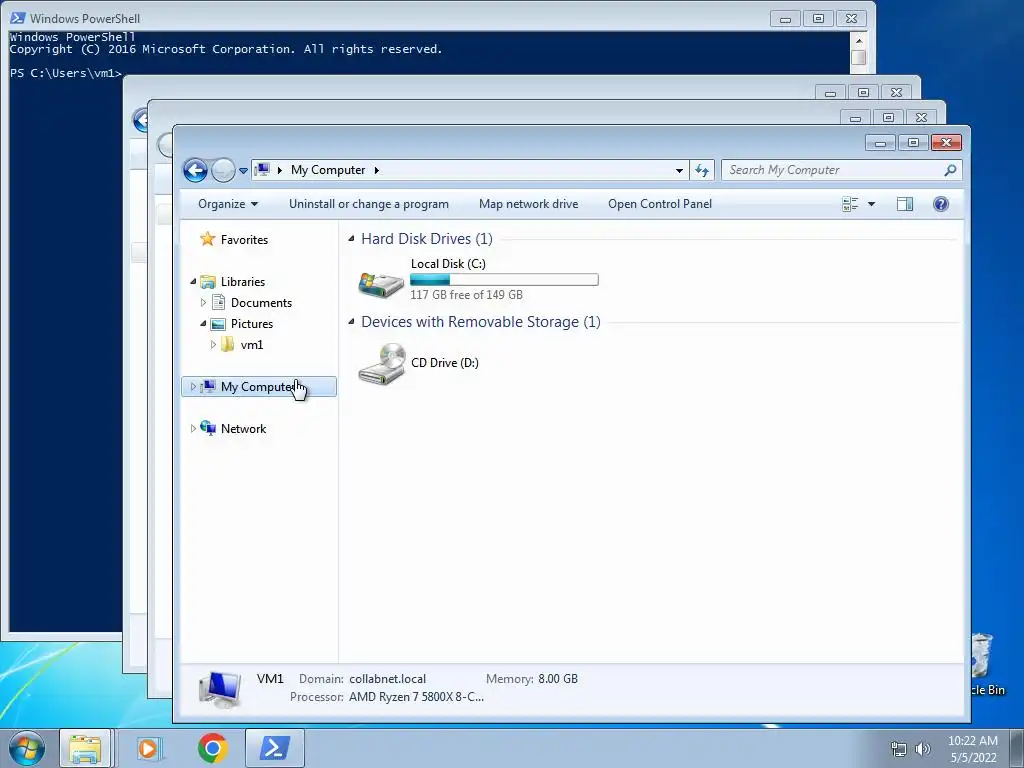Image resolution: width=1024 pixels, height=768 pixels.
Task: Close the My Computer window
Action: point(946,142)
